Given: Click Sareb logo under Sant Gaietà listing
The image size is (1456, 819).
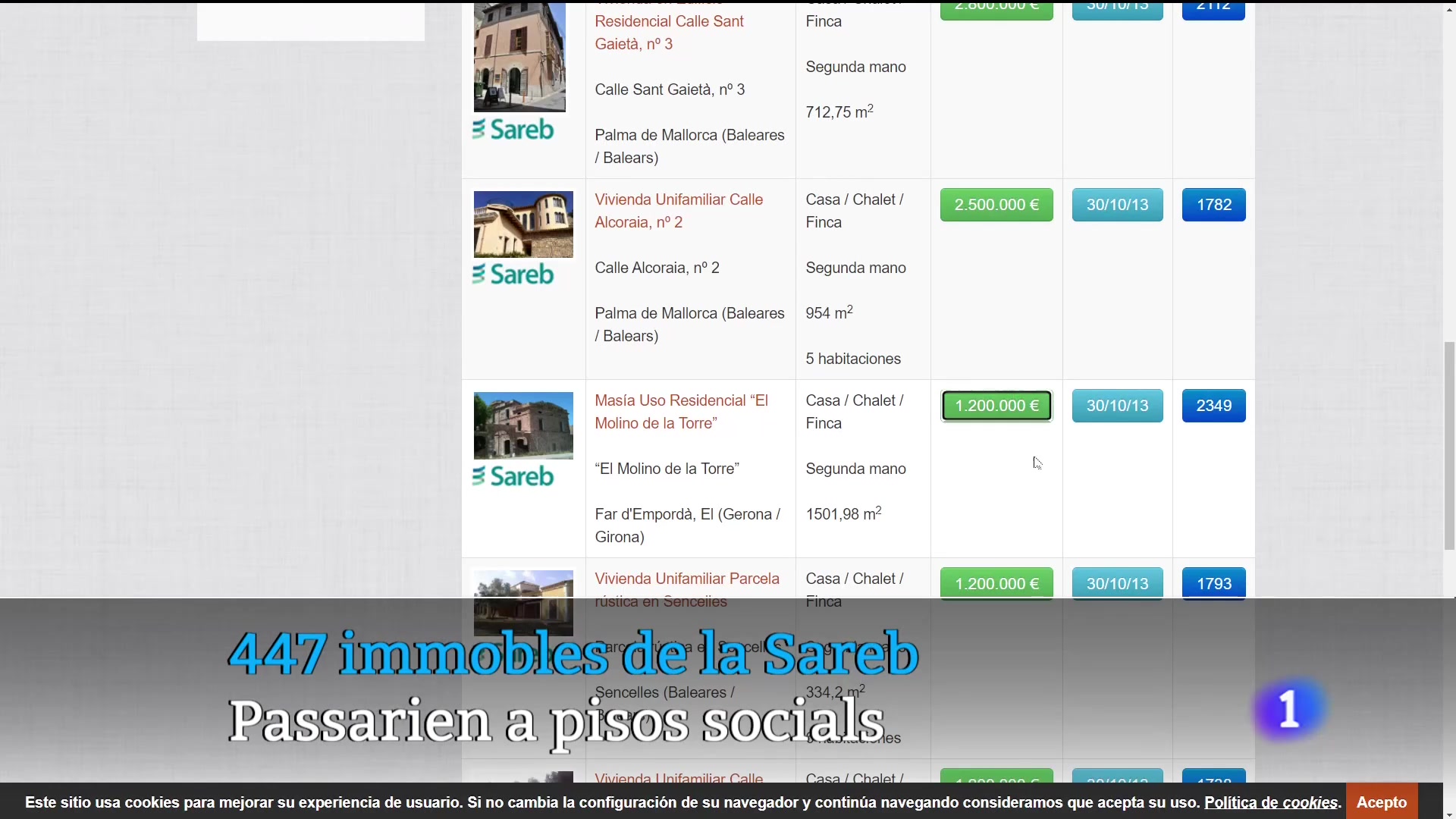Looking at the screenshot, I should tap(513, 130).
